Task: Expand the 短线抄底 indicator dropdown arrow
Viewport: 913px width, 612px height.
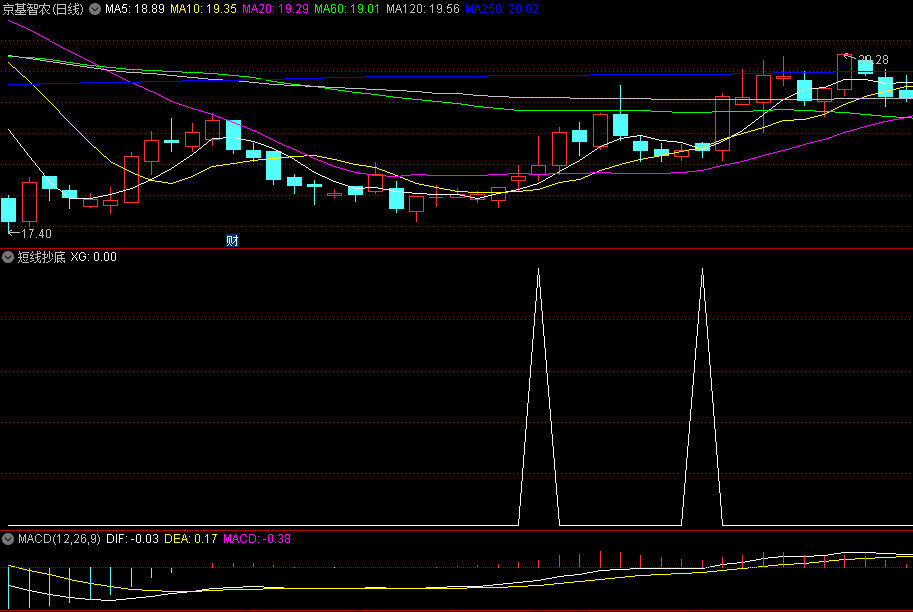Action: pyautogui.click(x=8, y=257)
